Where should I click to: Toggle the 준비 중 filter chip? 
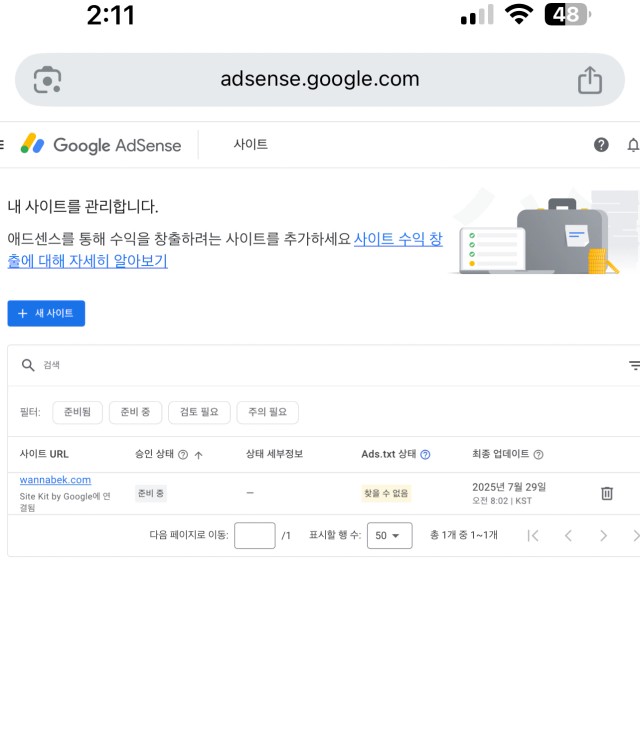pos(135,412)
